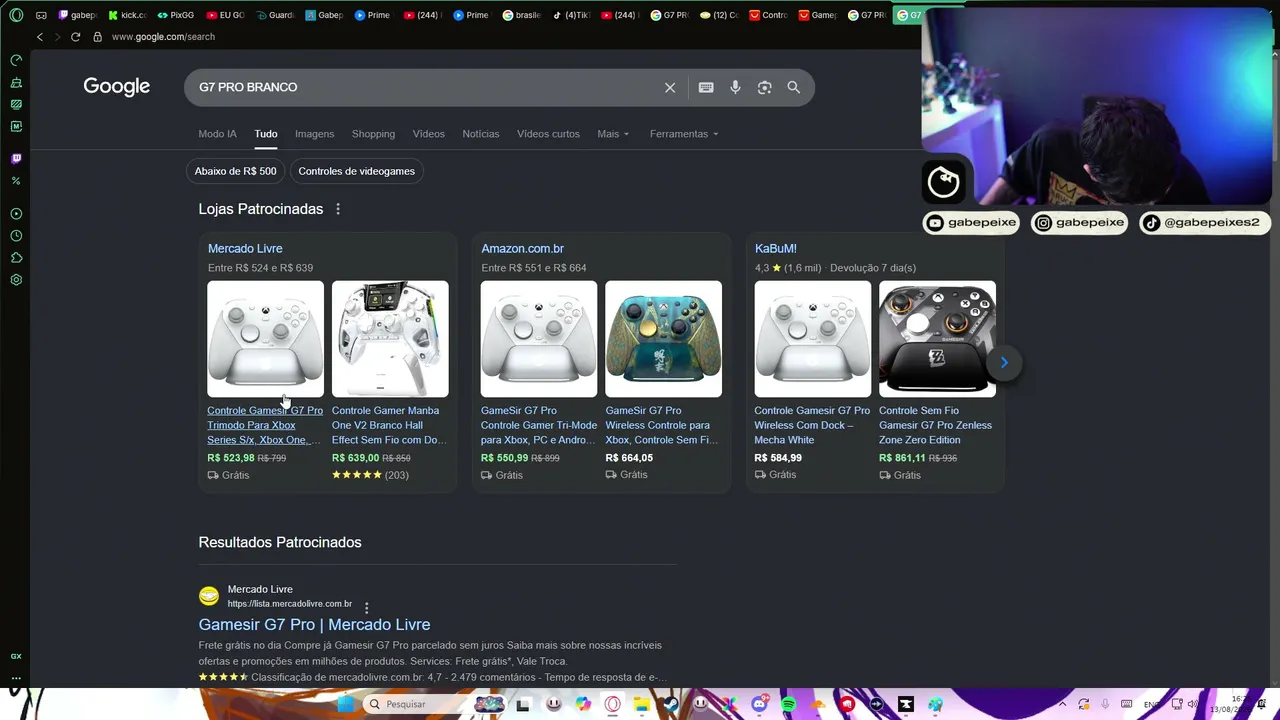Submit search with the magnifier icon
1280x720 pixels.
793,87
